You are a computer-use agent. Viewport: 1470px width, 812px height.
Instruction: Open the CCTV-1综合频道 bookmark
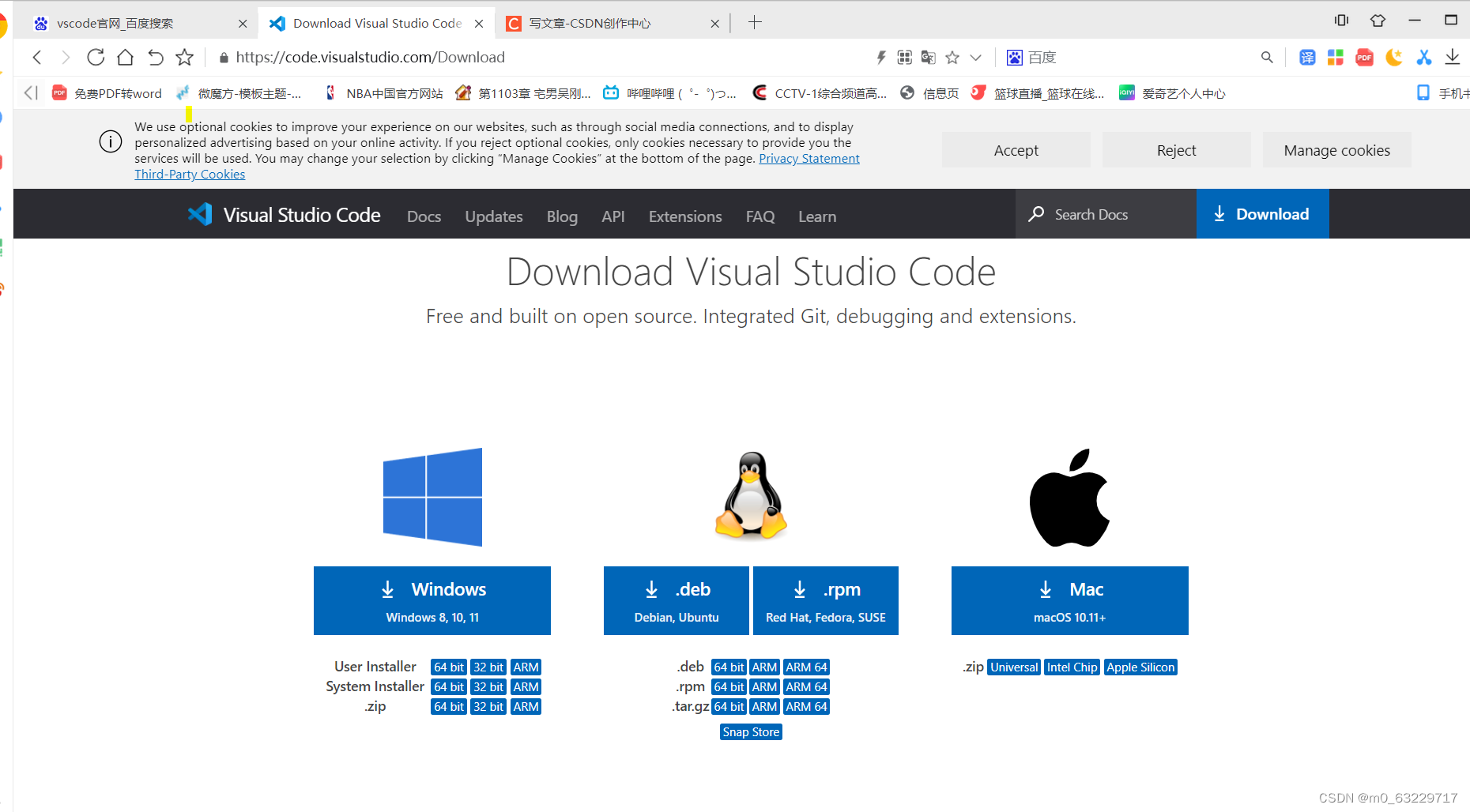[x=820, y=93]
